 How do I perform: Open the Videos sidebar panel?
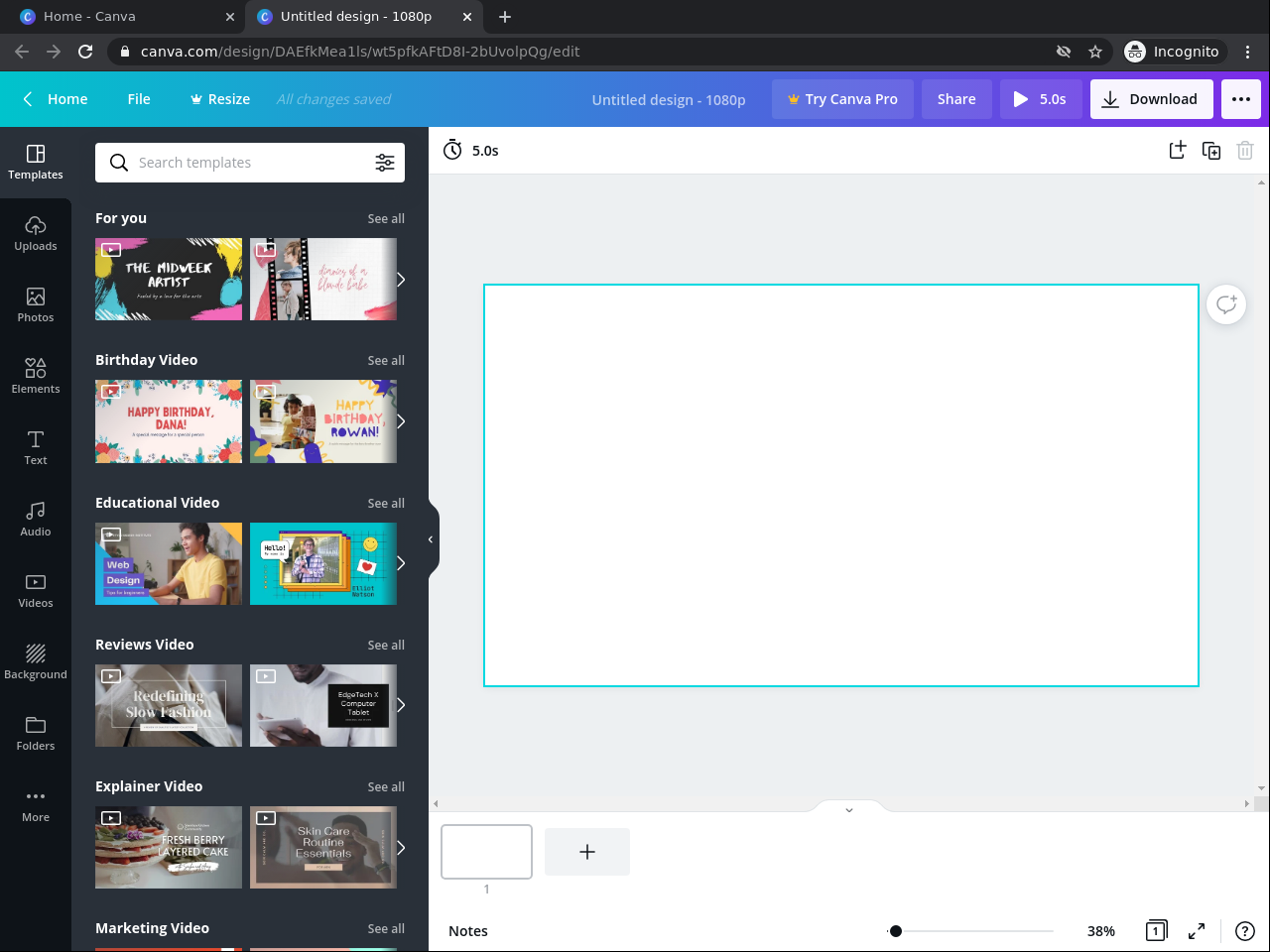36,591
